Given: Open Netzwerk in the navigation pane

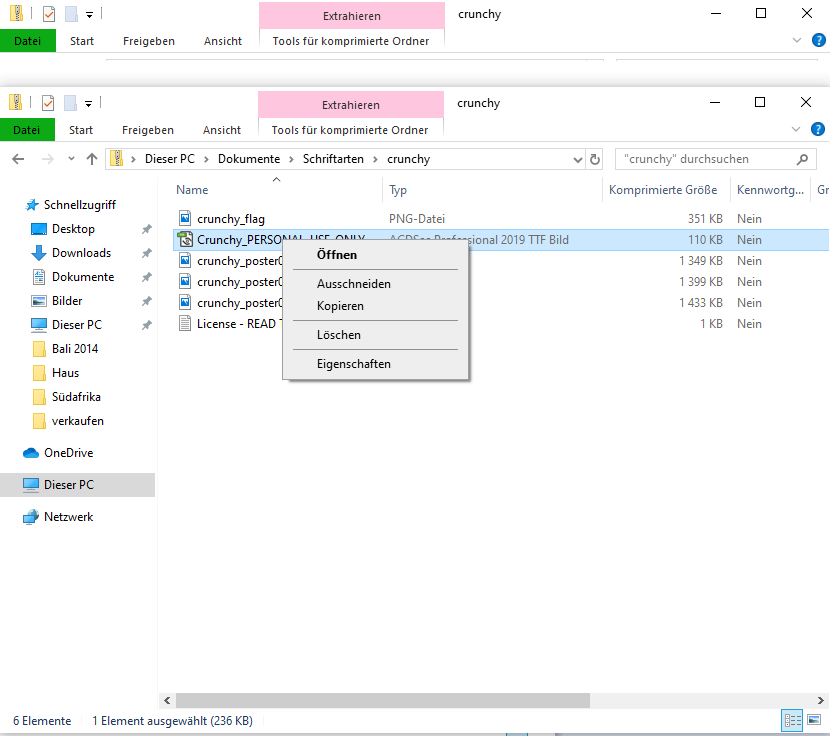Looking at the screenshot, I should pos(68,517).
